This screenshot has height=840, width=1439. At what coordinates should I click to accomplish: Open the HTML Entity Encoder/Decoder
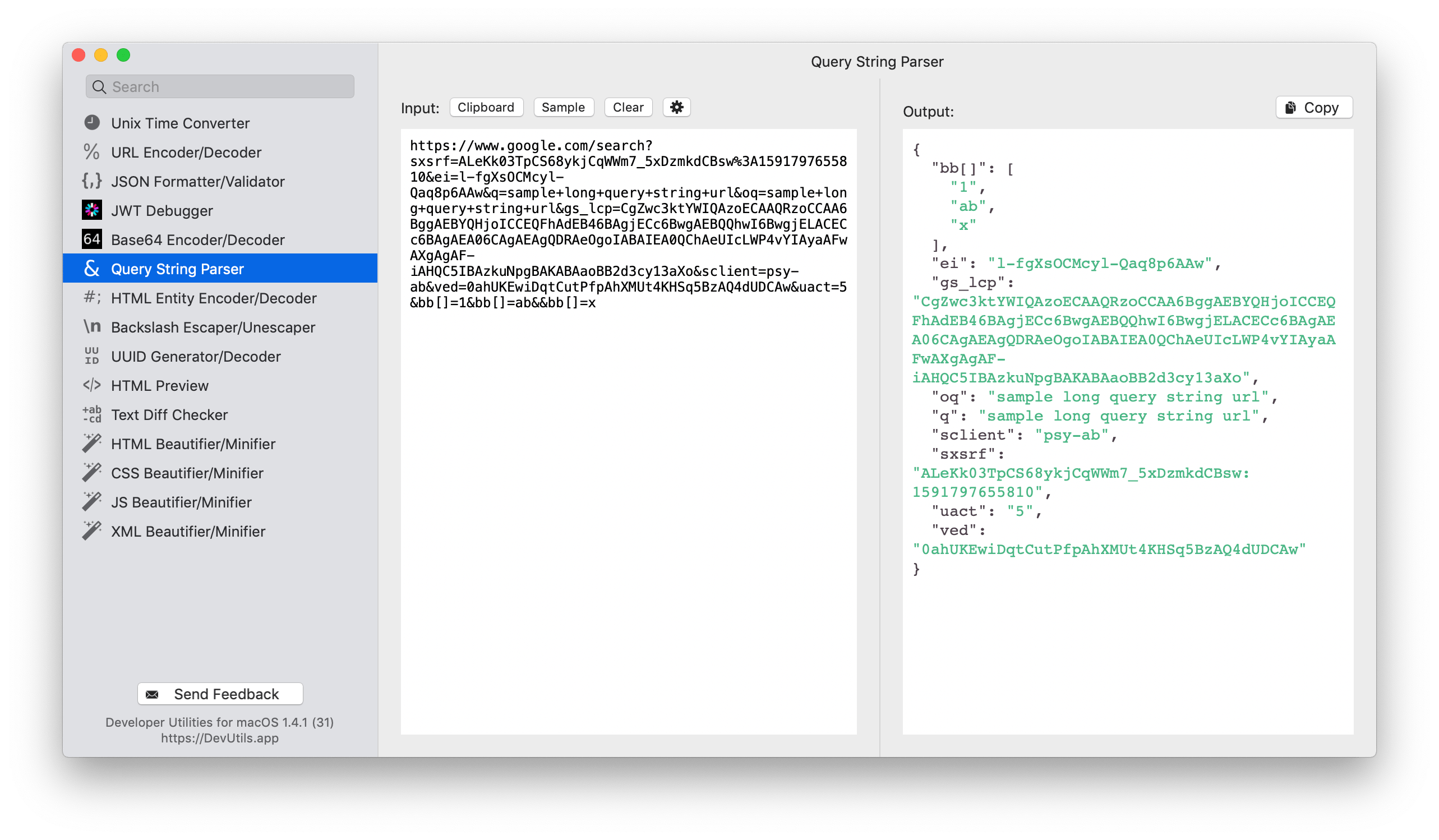point(214,298)
